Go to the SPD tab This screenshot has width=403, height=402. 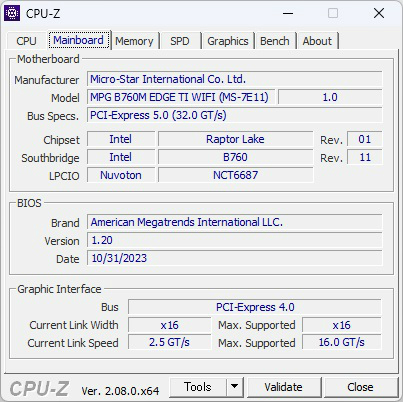coord(180,41)
